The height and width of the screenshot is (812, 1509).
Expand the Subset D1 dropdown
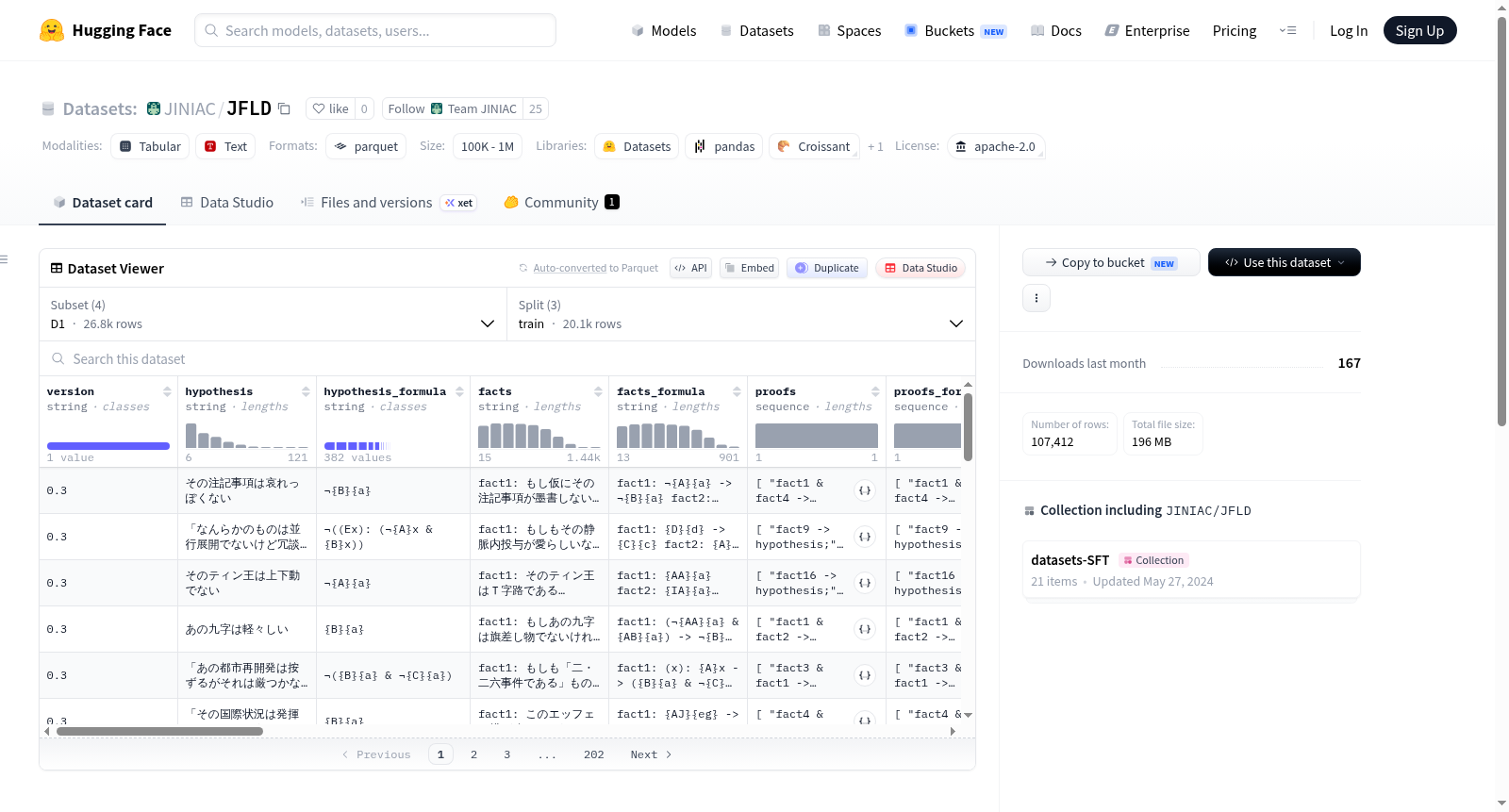[273, 314]
